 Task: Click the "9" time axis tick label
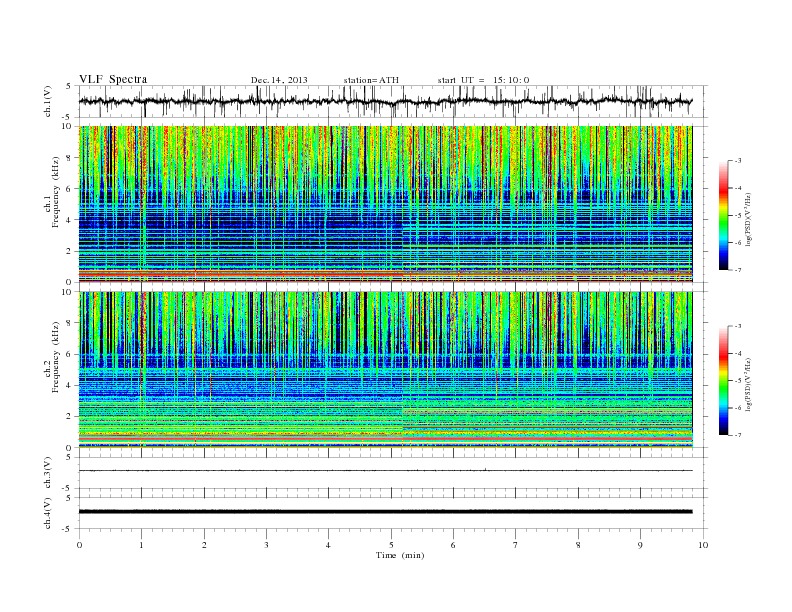coord(640,545)
